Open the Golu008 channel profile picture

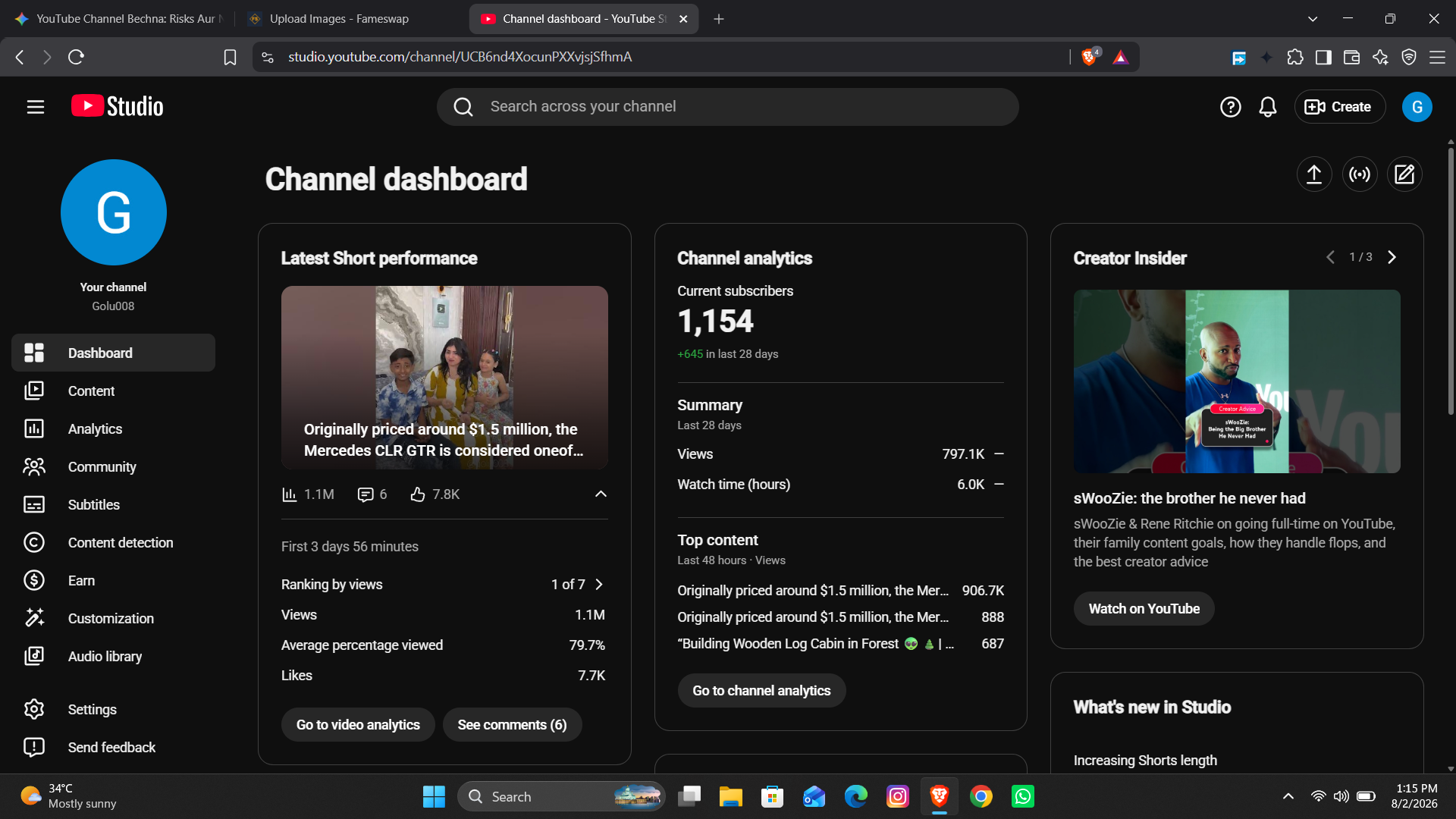[114, 212]
